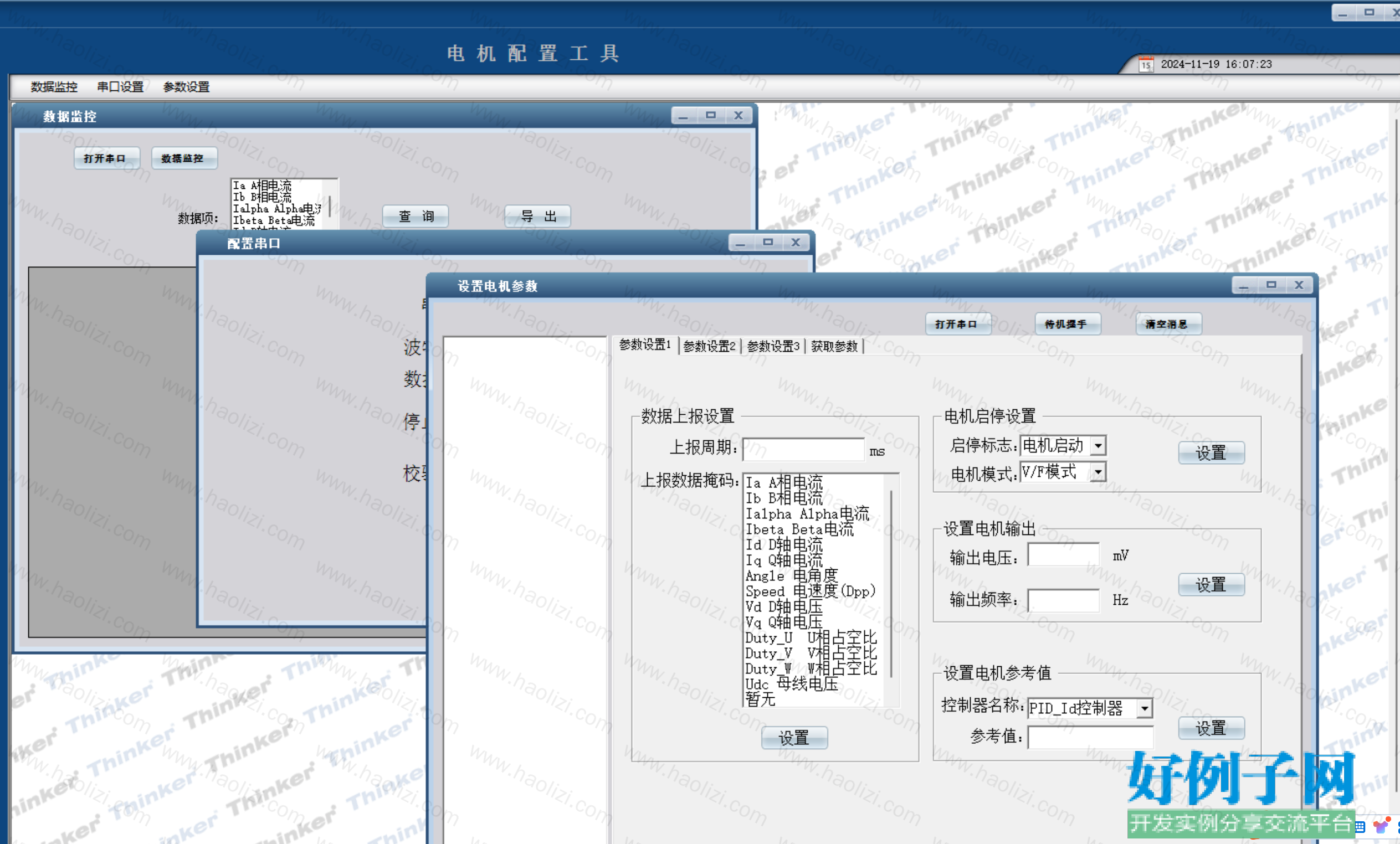Click 设置 in the 设置电机输出 group
Screen dimensions: 1400x844
click(1211, 584)
